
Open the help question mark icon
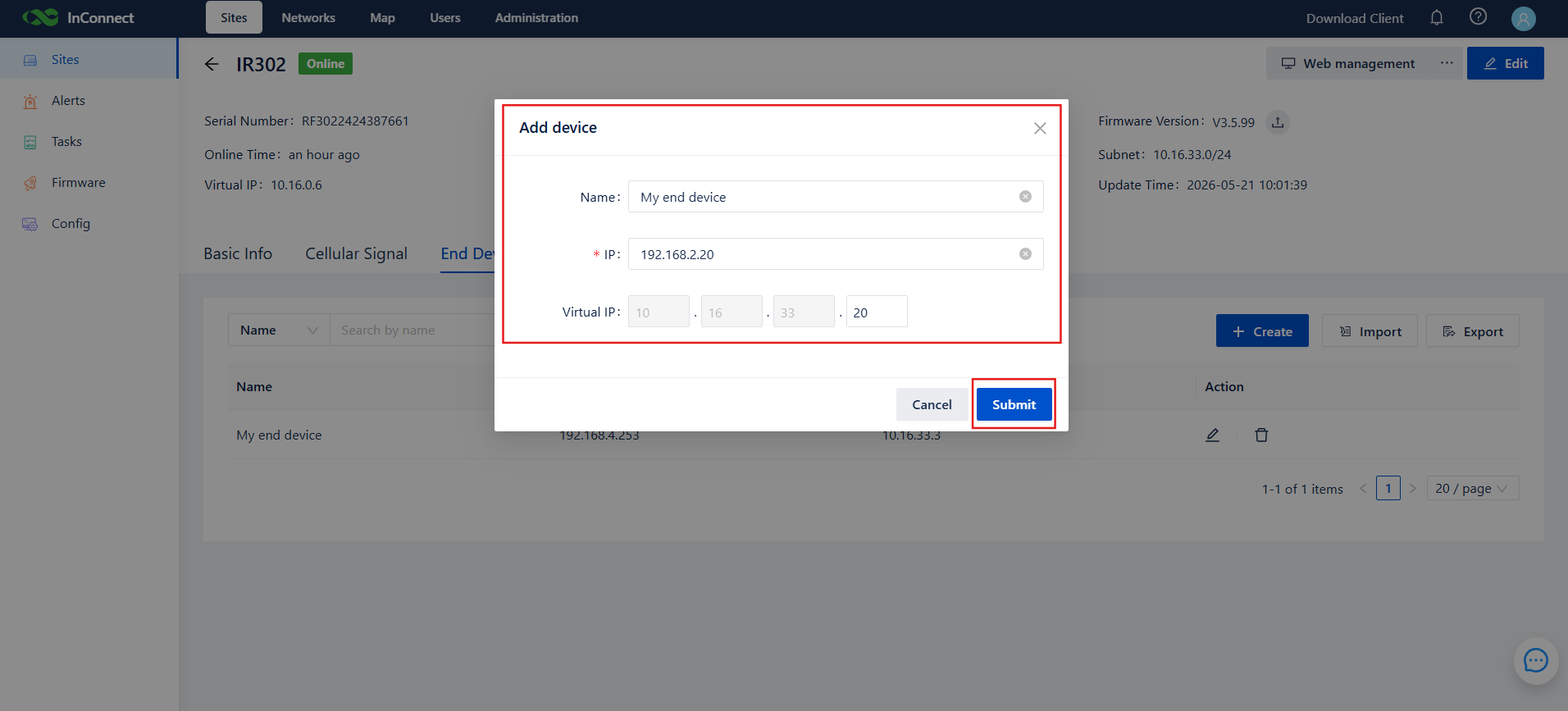pos(1478,17)
